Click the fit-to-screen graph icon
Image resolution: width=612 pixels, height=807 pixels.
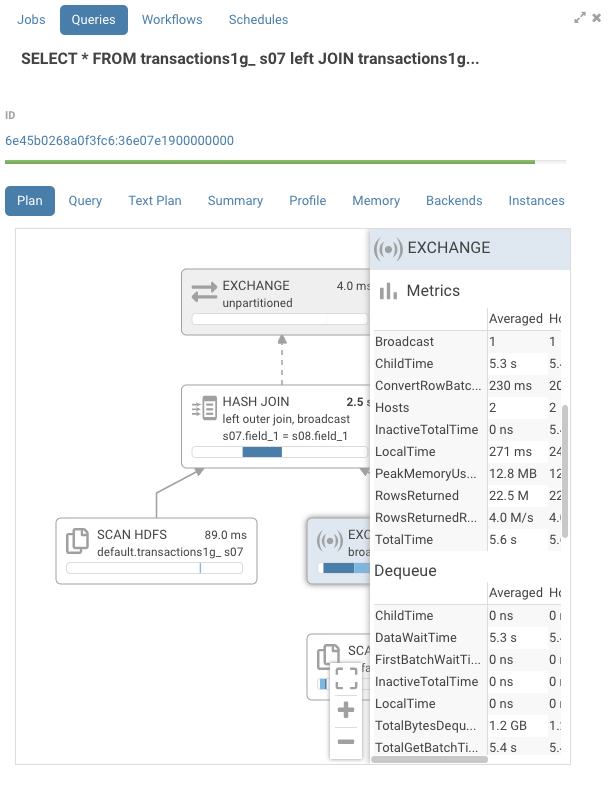pos(346,678)
